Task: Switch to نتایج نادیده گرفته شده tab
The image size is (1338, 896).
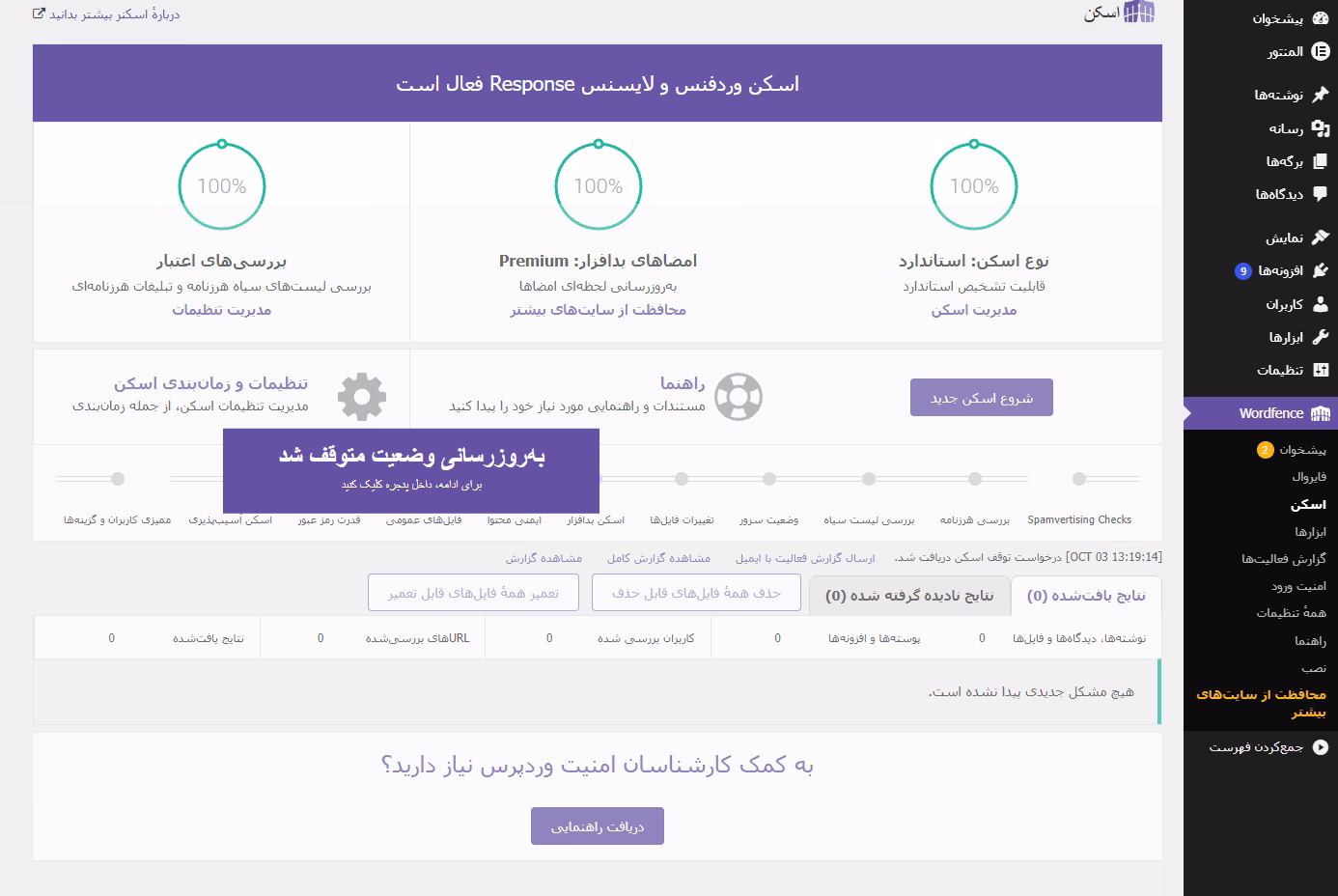Action: tap(909, 596)
